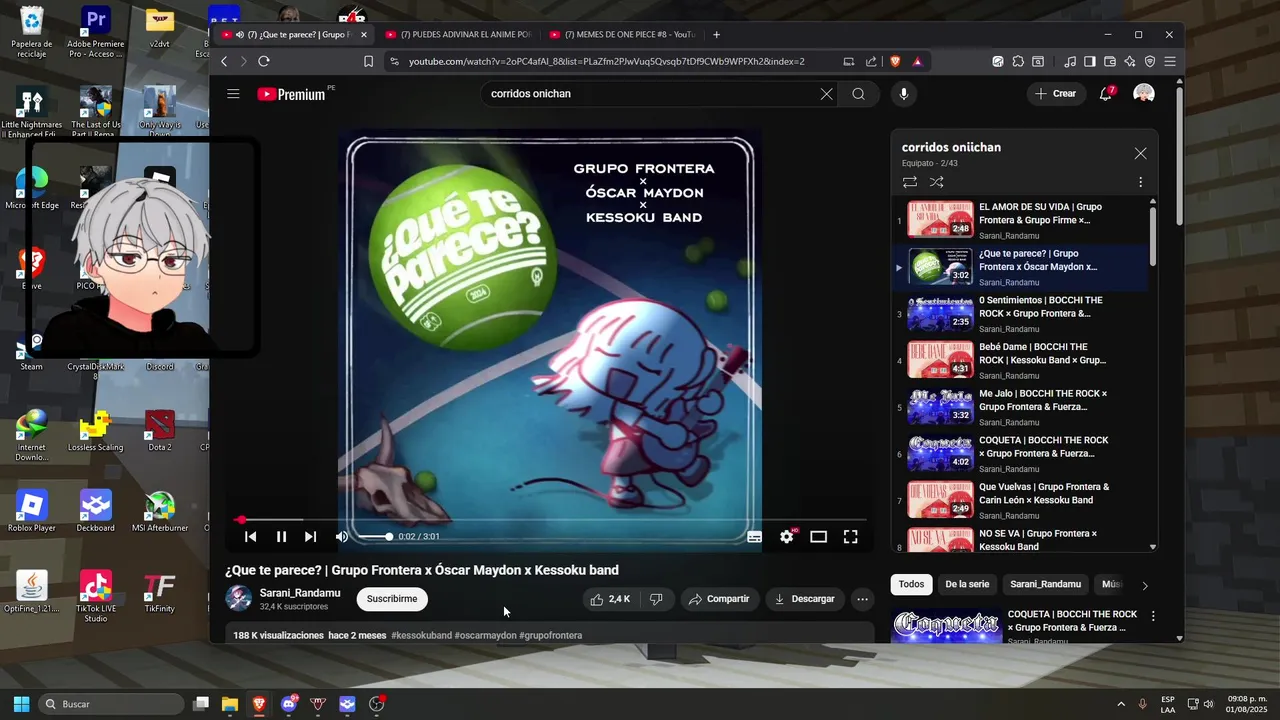Click the taskbar Buscar search box
Screen dimensions: 1280x720
(x=111, y=704)
